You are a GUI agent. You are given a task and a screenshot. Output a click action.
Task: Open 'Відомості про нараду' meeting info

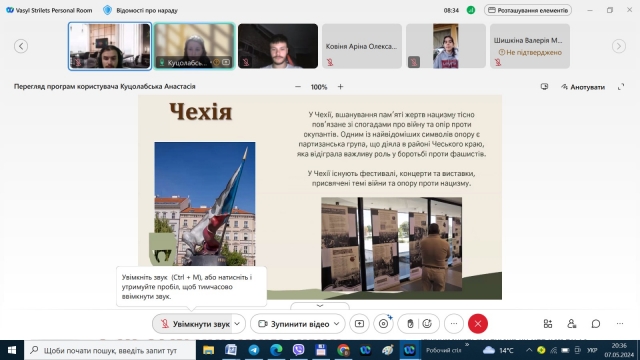[x=141, y=10]
